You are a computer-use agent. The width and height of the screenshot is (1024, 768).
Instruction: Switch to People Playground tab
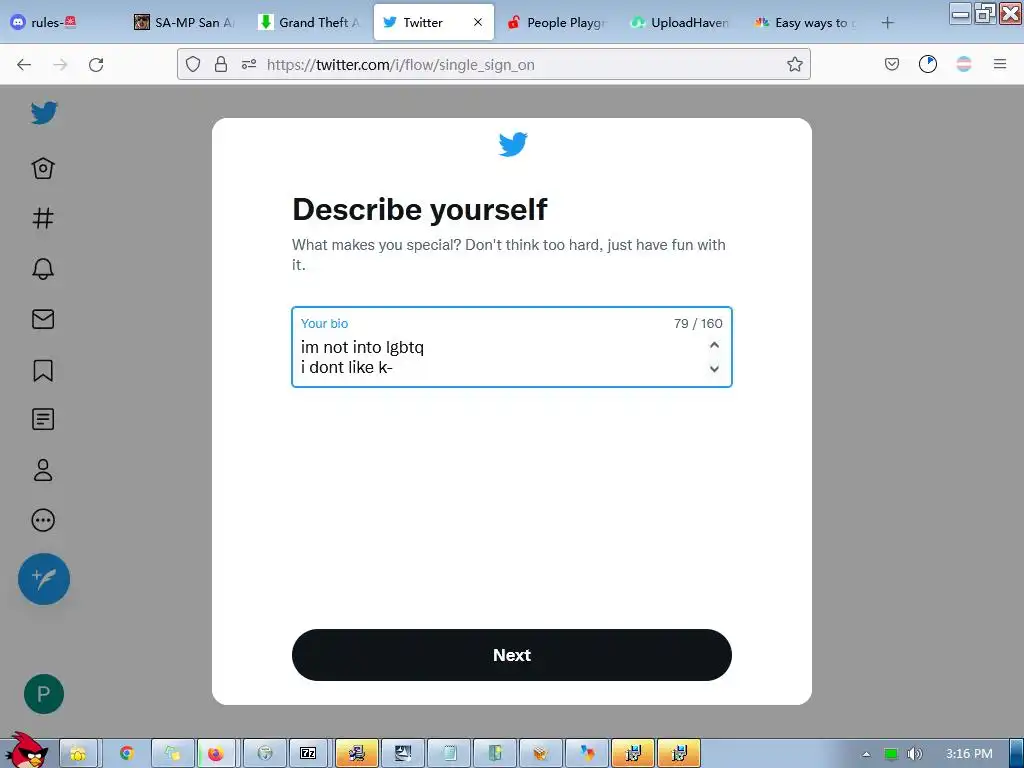tap(558, 22)
